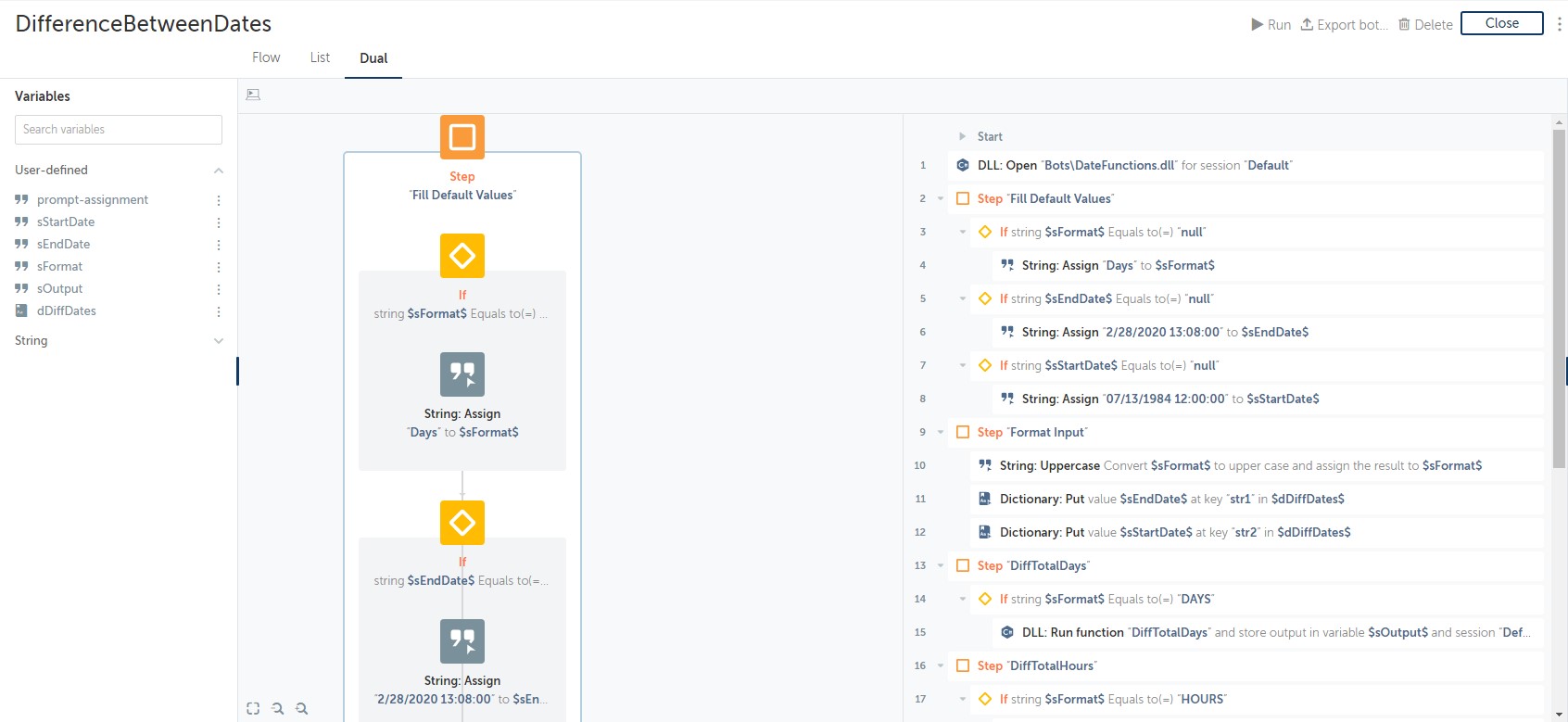Collapse the If statement on line 5
Viewport: 1568px width, 722px height.
963,298
